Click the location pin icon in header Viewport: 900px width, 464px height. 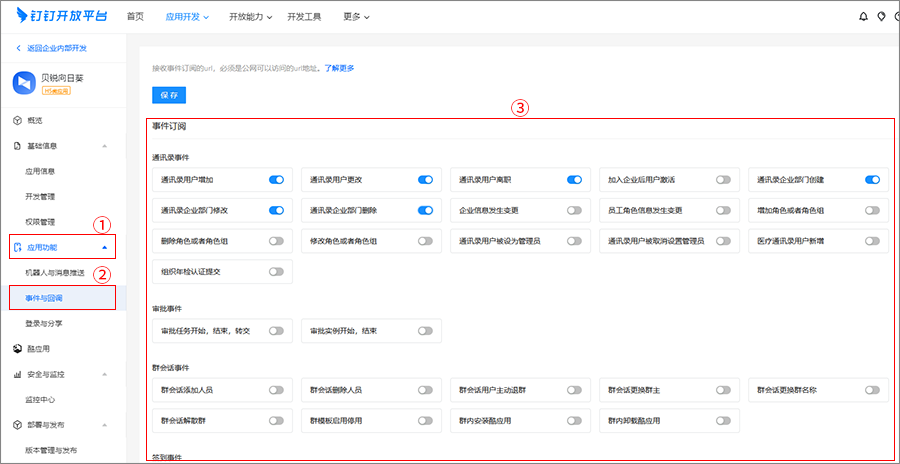click(x=881, y=17)
